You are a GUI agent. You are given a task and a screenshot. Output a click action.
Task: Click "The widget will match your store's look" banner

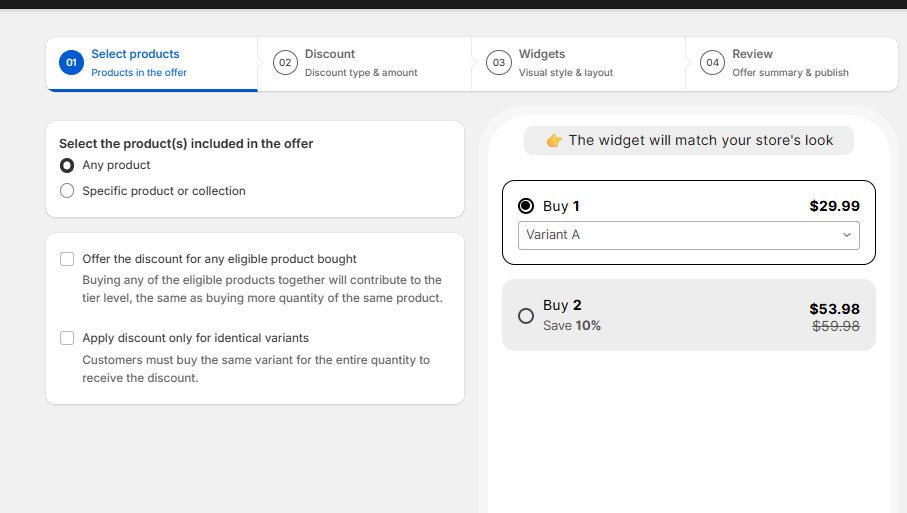[689, 141]
